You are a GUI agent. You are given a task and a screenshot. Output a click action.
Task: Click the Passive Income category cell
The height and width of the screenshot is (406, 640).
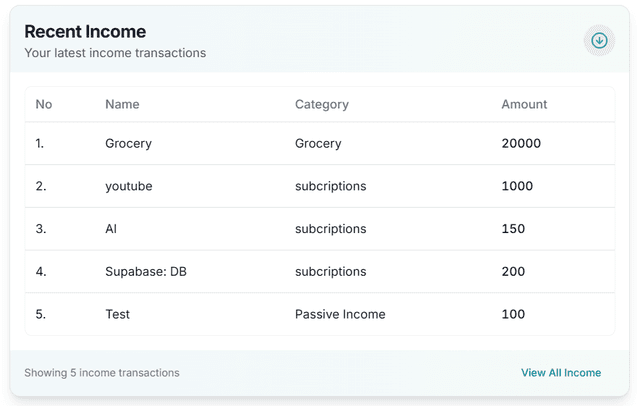[x=340, y=314]
